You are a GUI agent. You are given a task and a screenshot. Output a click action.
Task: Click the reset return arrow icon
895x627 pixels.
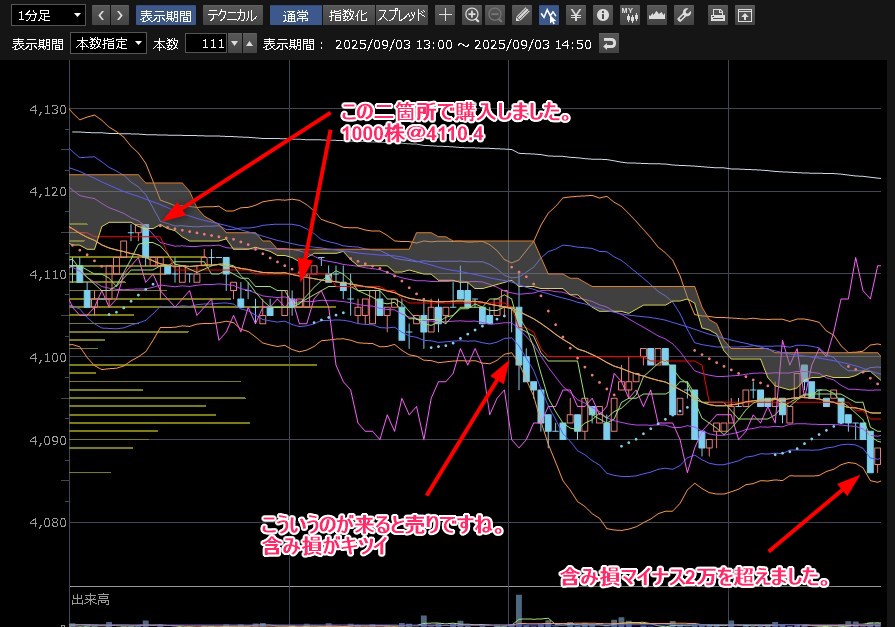[x=609, y=43]
